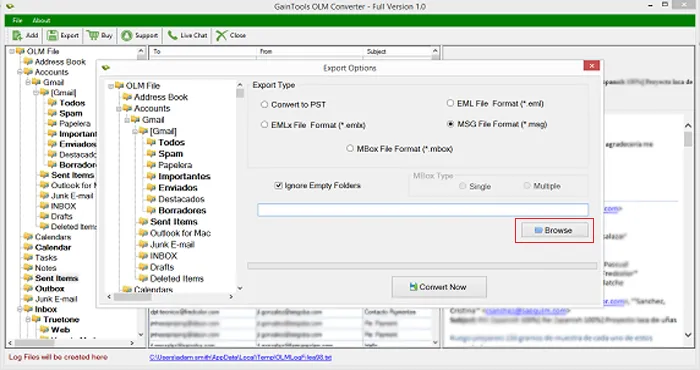Click Address Book folder icon in dialog
This screenshot has width=700, height=370.
127,97
